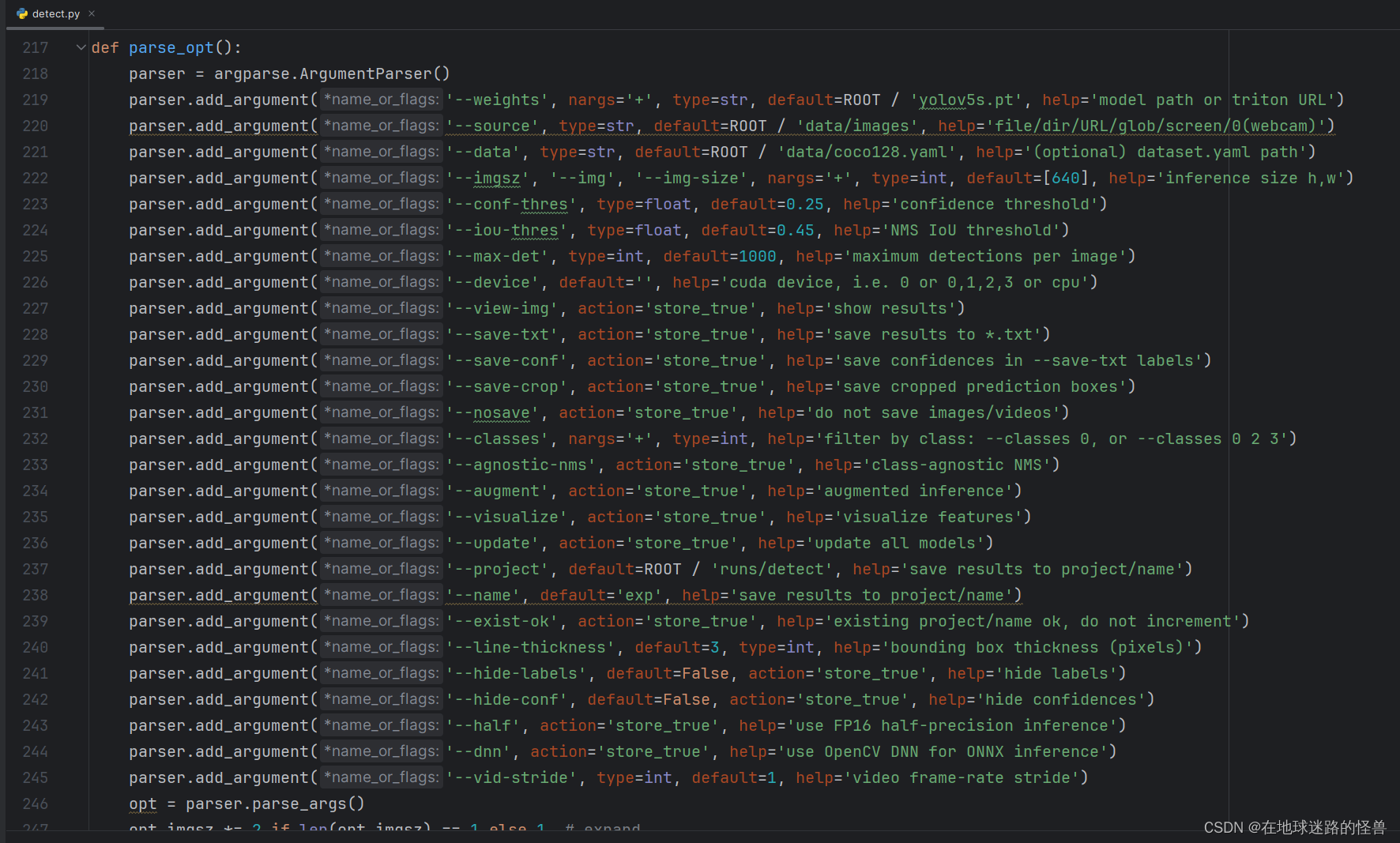This screenshot has height=843, width=1400.
Task: Click the default value 640 on line 222
Action: coord(1066,178)
